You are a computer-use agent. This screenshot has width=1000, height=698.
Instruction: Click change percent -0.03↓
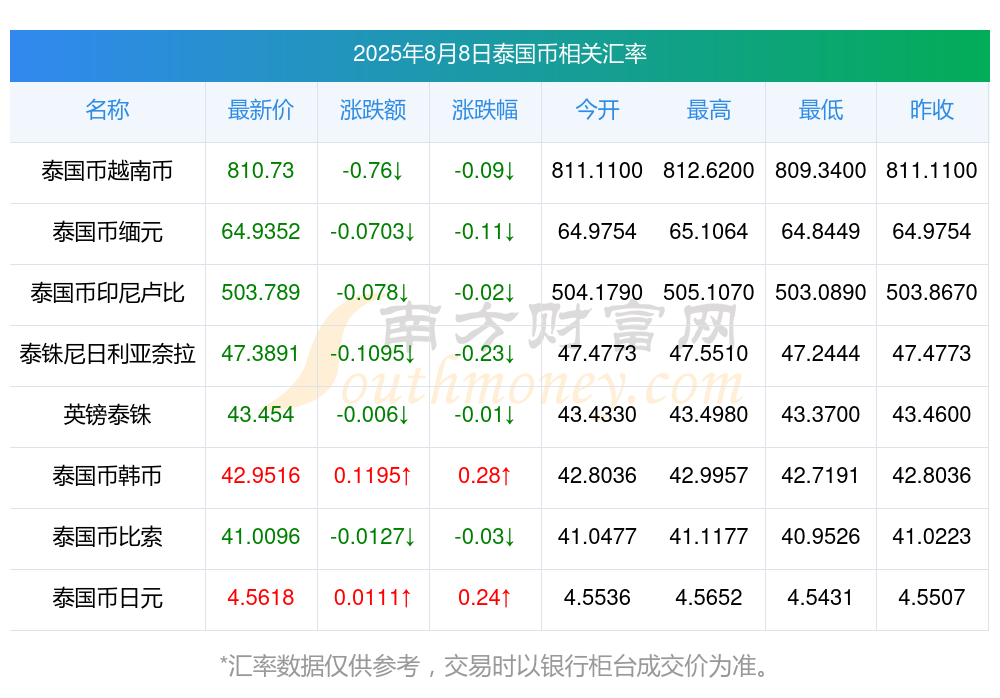[x=485, y=537]
